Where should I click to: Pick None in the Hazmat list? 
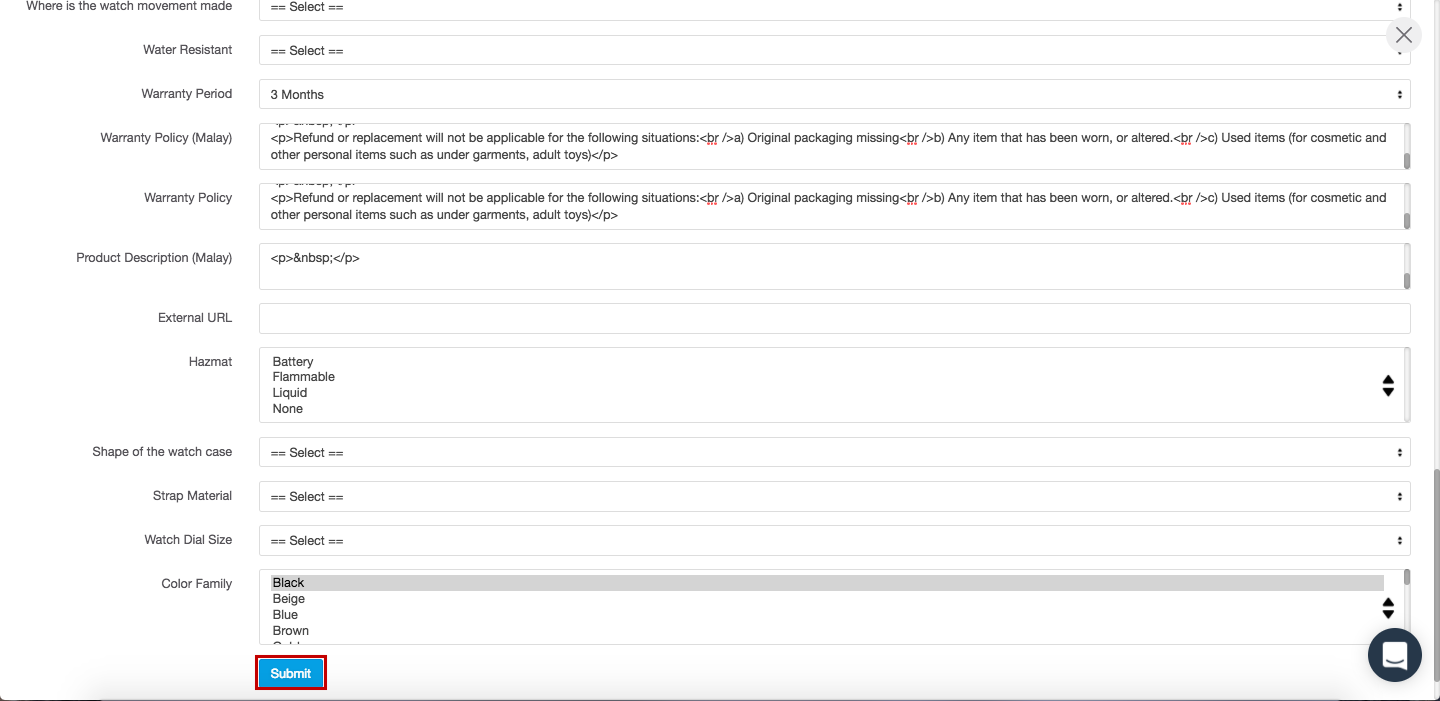pyautogui.click(x=287, y=409)
